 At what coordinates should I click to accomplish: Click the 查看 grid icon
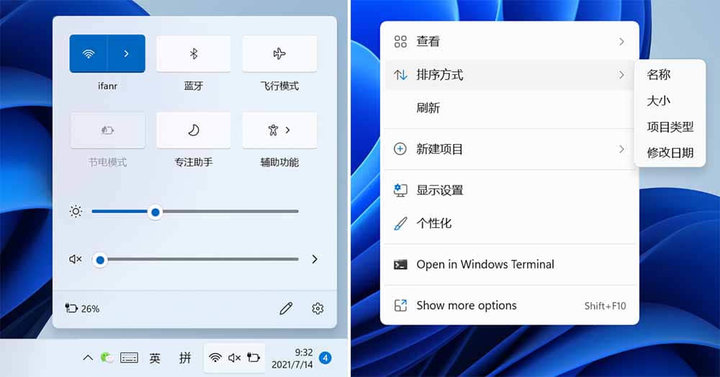(400, 42)
